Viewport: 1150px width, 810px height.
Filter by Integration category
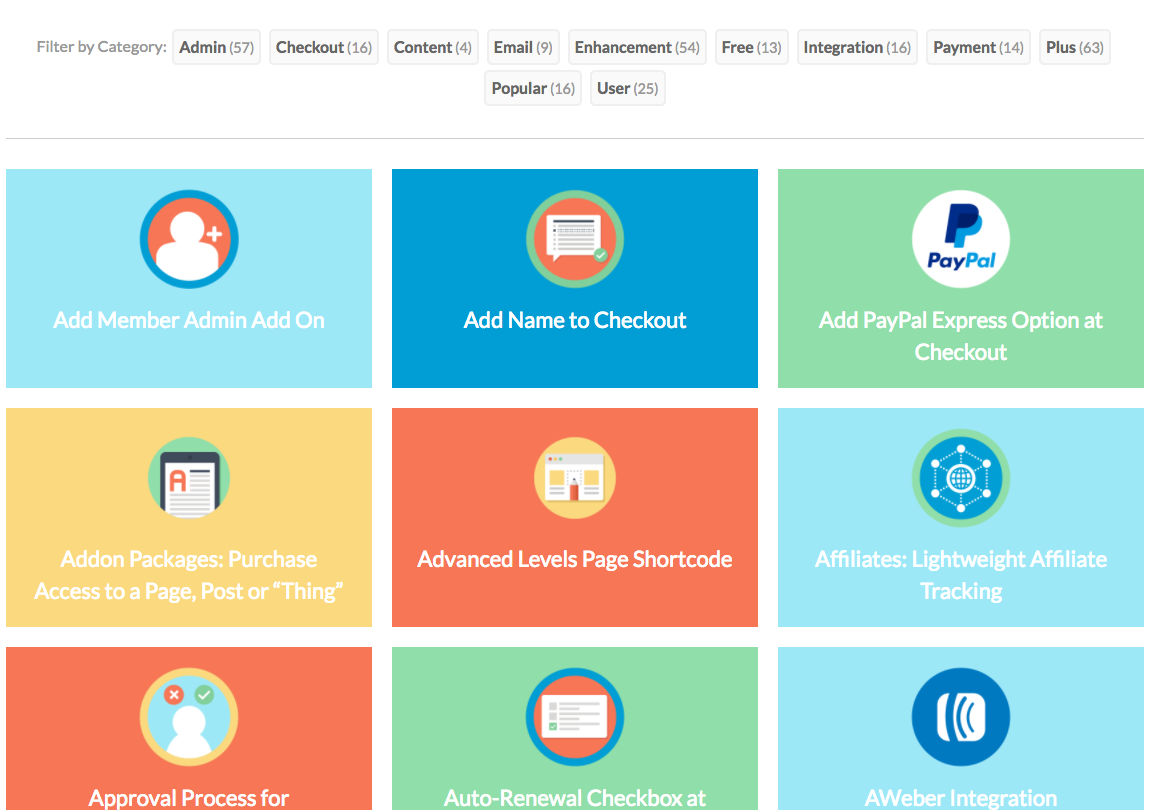[857, 47]
